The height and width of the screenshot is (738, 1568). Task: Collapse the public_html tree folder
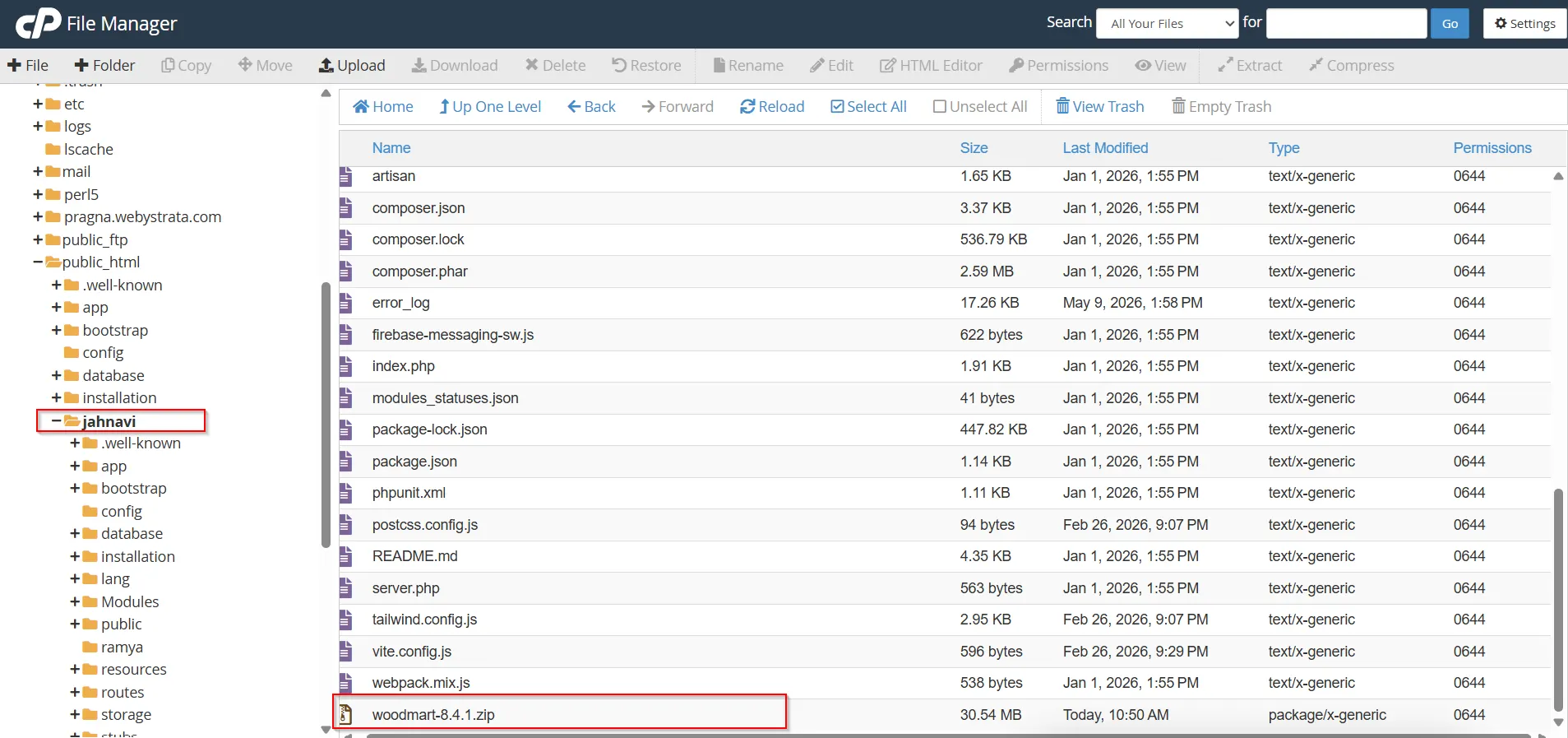(x=38, y=262)
